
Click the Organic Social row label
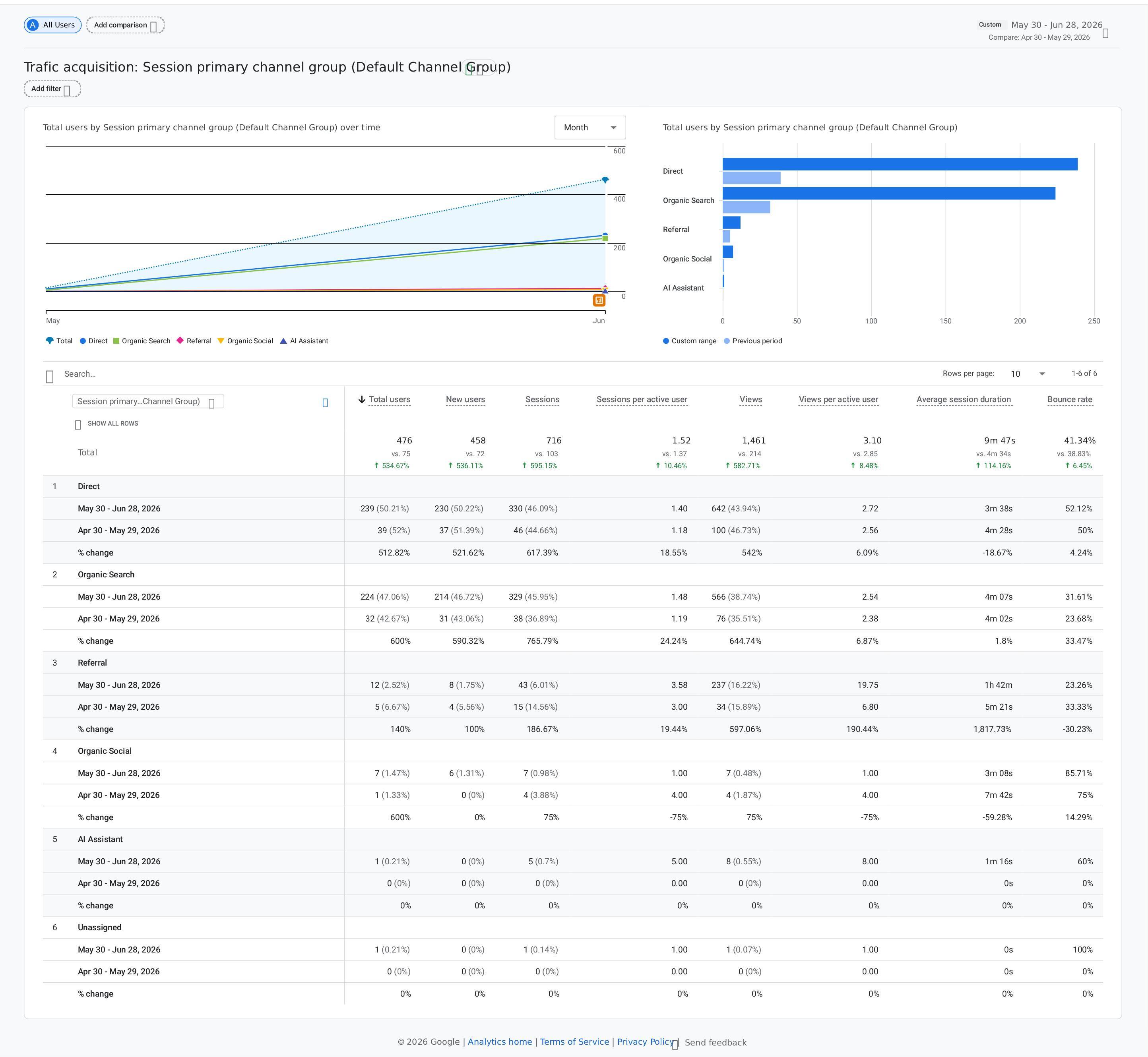tap(105, 751)
